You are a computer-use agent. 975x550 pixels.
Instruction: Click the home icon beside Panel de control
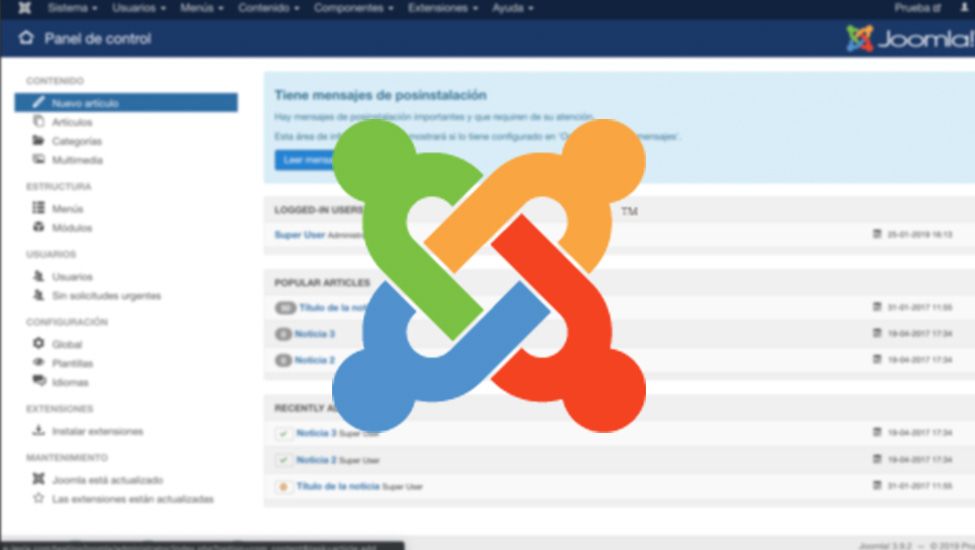point(26,38)
